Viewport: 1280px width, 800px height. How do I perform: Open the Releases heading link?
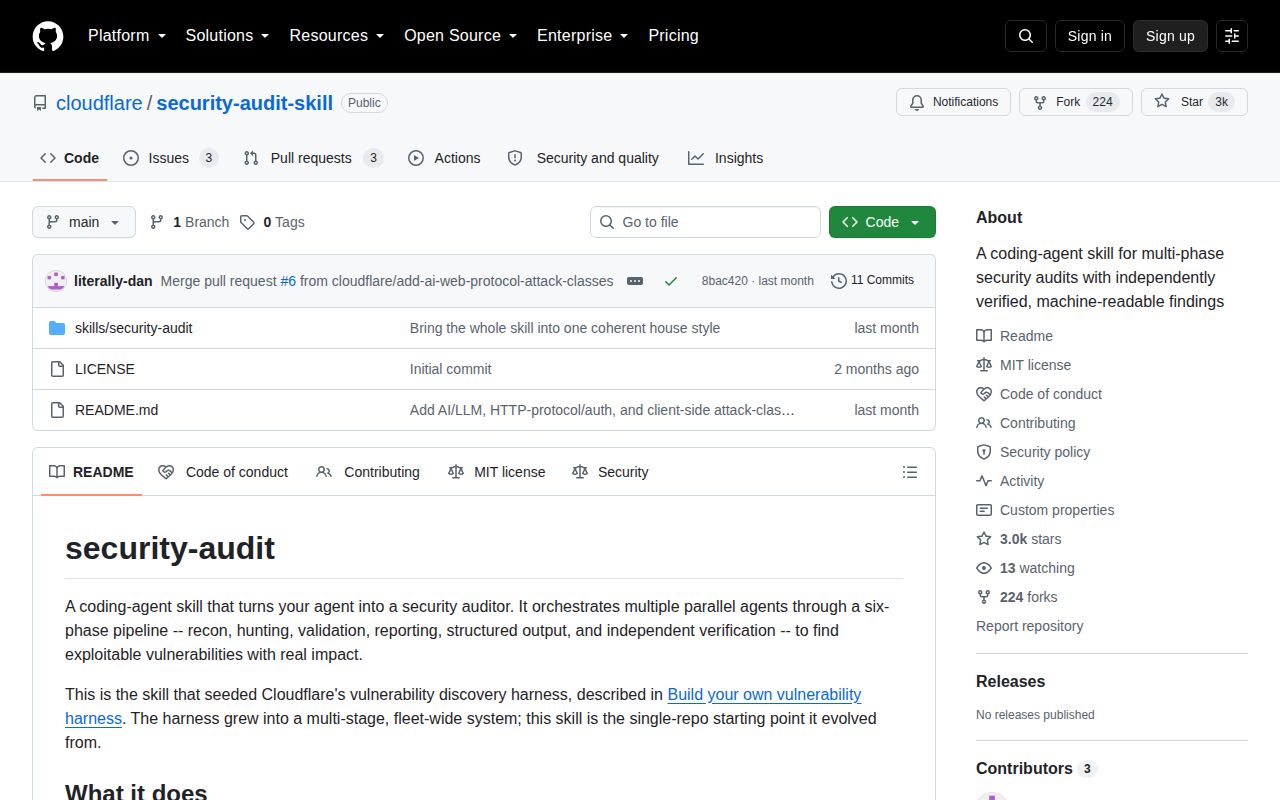1010,681
